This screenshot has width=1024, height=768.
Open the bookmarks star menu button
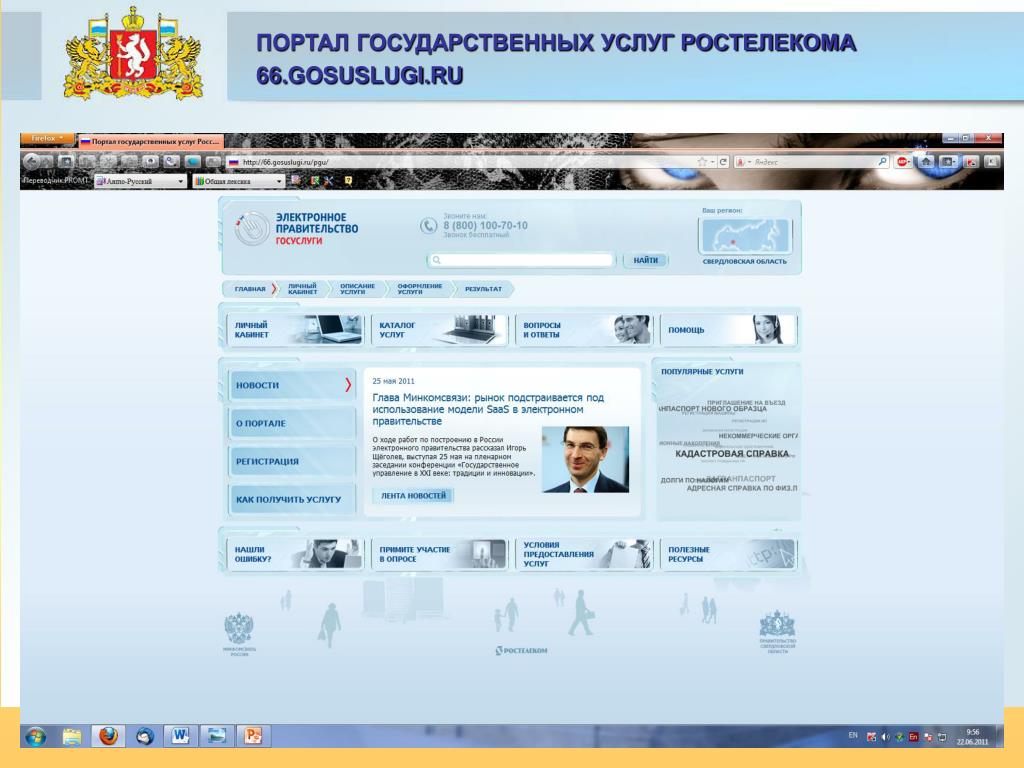[x=949, y=161]
